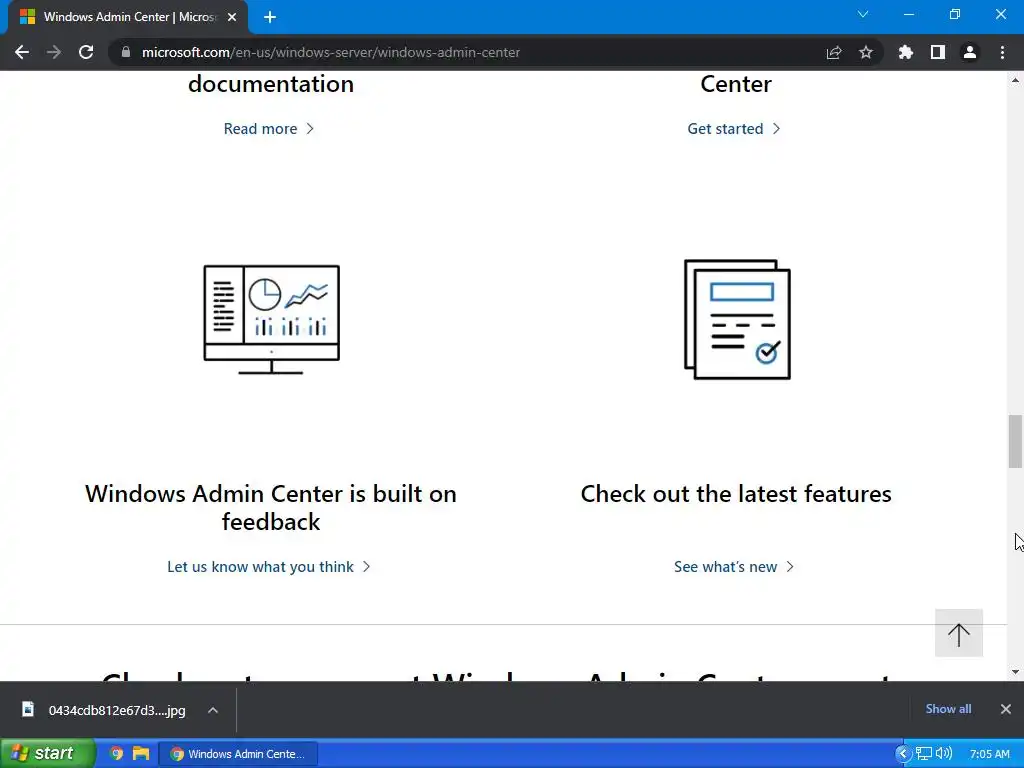View site security lock info
This screenshot has height=768, width=1024.
tap(126, 52)
